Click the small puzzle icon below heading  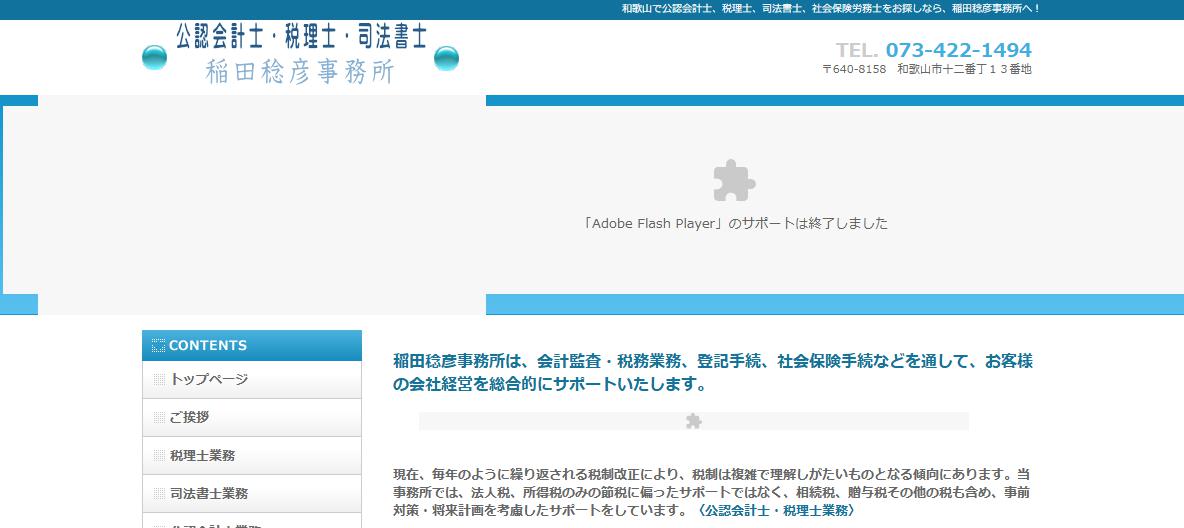(x=693, y=421)
